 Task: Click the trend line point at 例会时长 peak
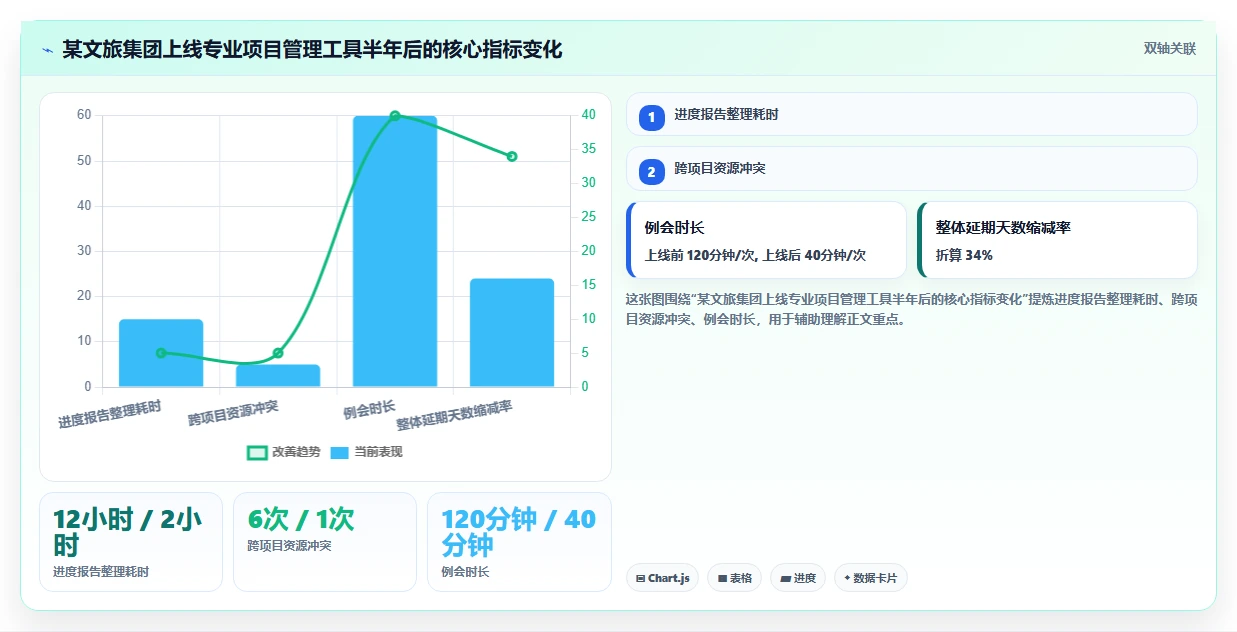click(395, 116)
